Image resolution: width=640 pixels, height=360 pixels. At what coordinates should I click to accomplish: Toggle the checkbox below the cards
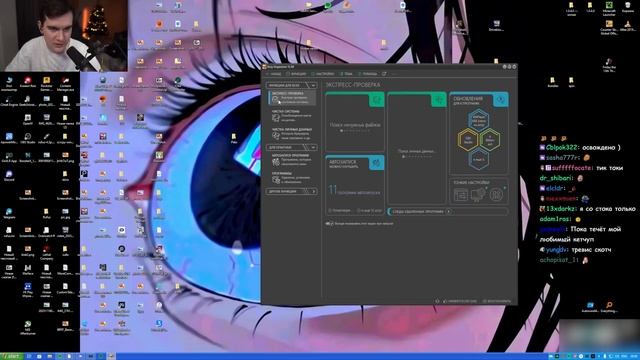click(329, 224)
